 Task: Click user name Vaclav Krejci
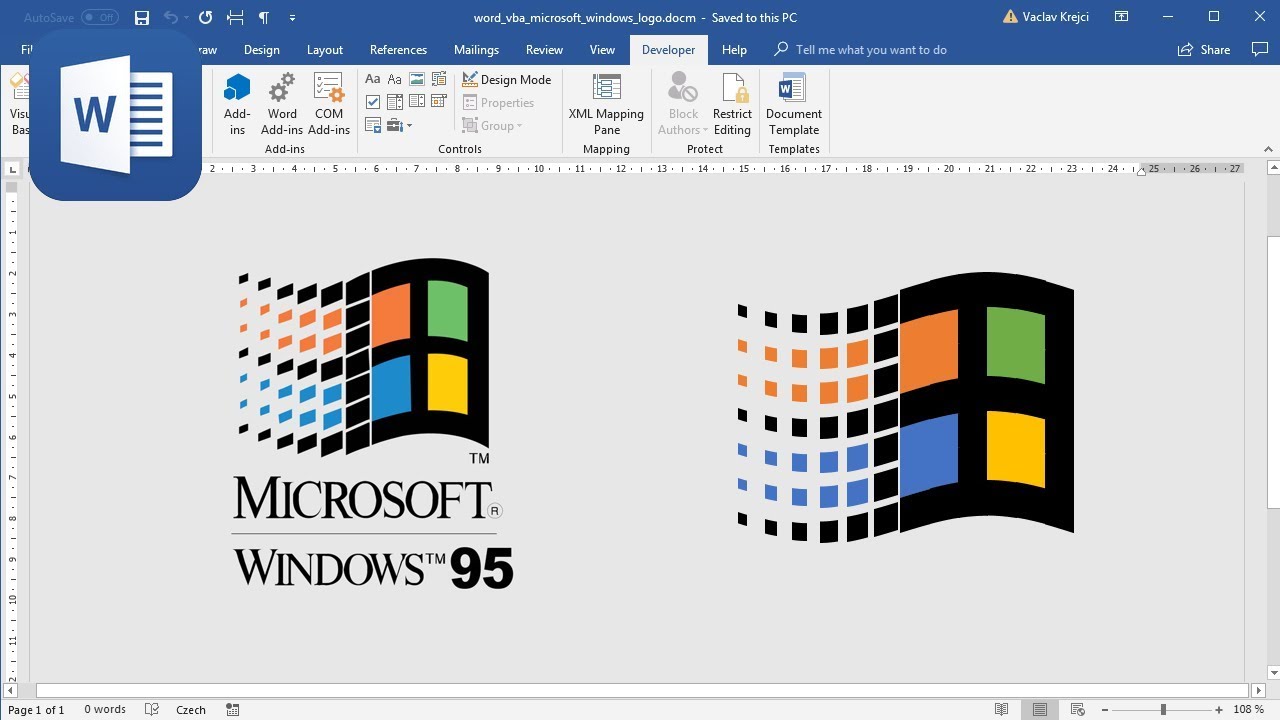[x=1056, y=17]
